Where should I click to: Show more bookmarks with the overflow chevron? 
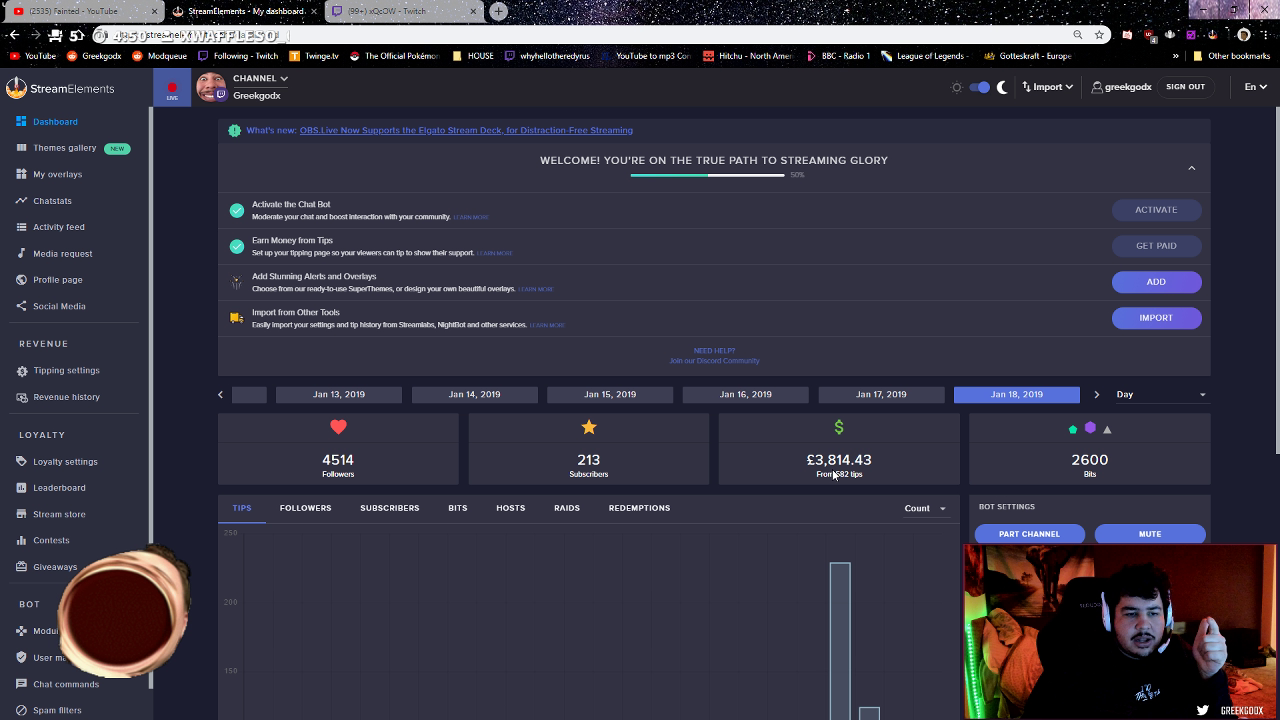tap(1176, 56)
